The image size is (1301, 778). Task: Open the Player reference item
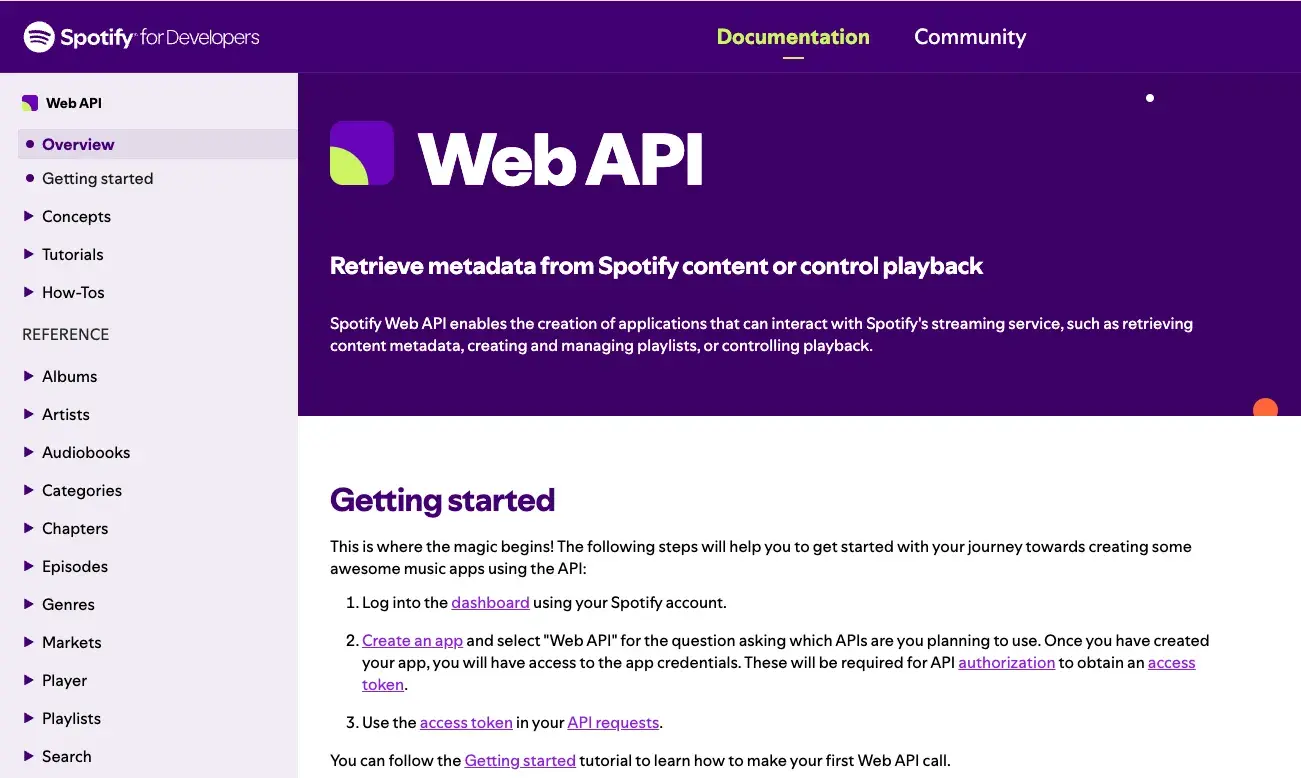(64, 680)
